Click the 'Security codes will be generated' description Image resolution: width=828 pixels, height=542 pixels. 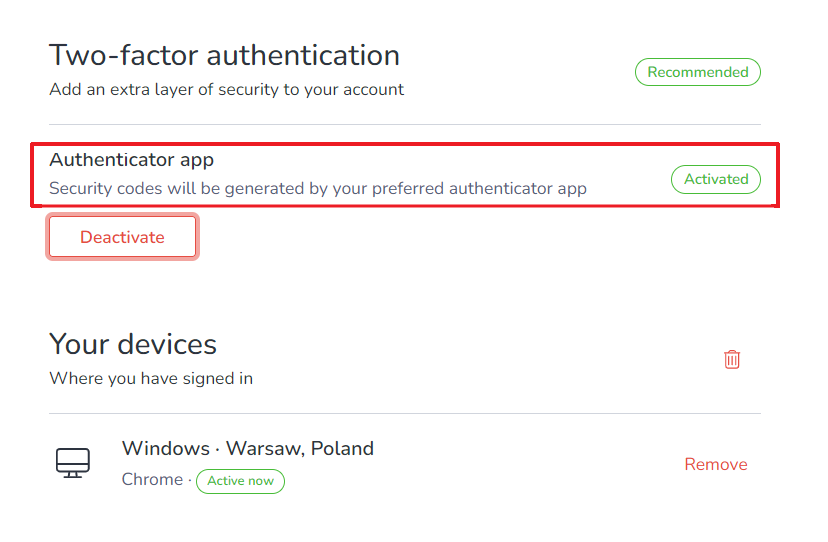(318, 189)
